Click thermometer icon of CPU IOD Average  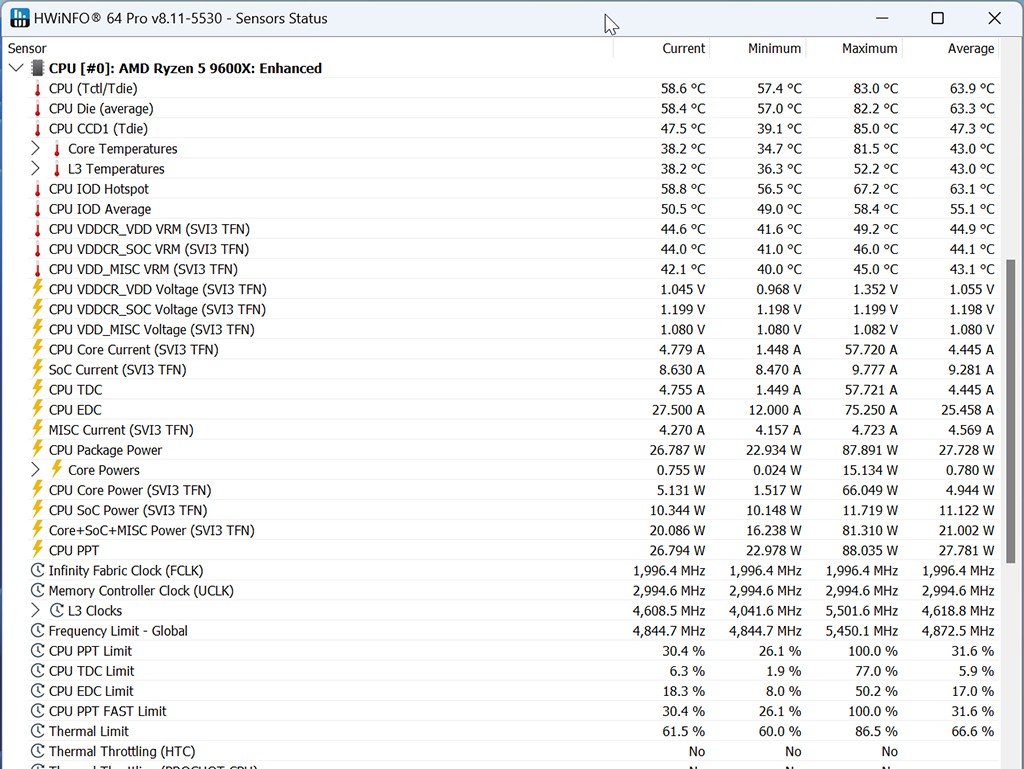tap(38, 210)
